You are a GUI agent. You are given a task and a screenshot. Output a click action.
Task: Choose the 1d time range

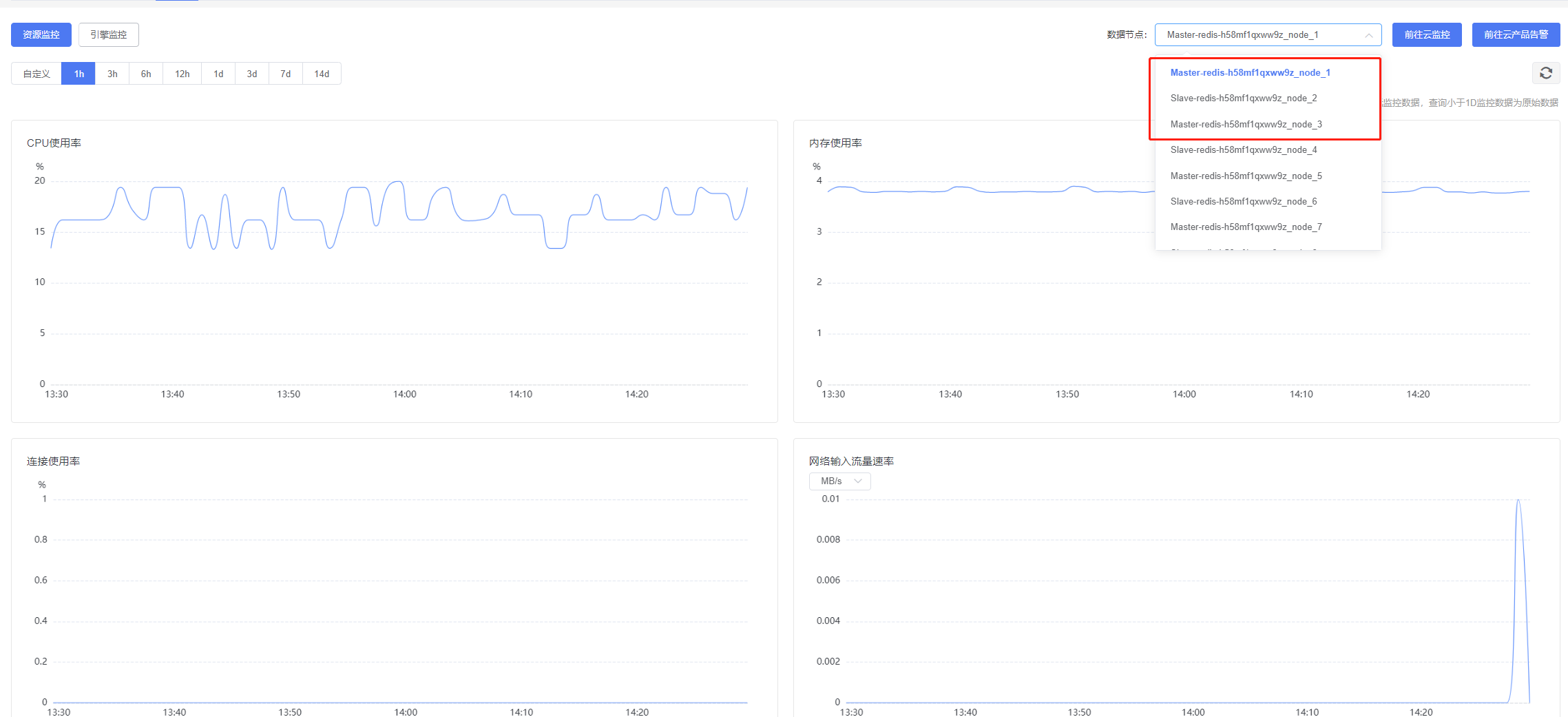(218, 74)
